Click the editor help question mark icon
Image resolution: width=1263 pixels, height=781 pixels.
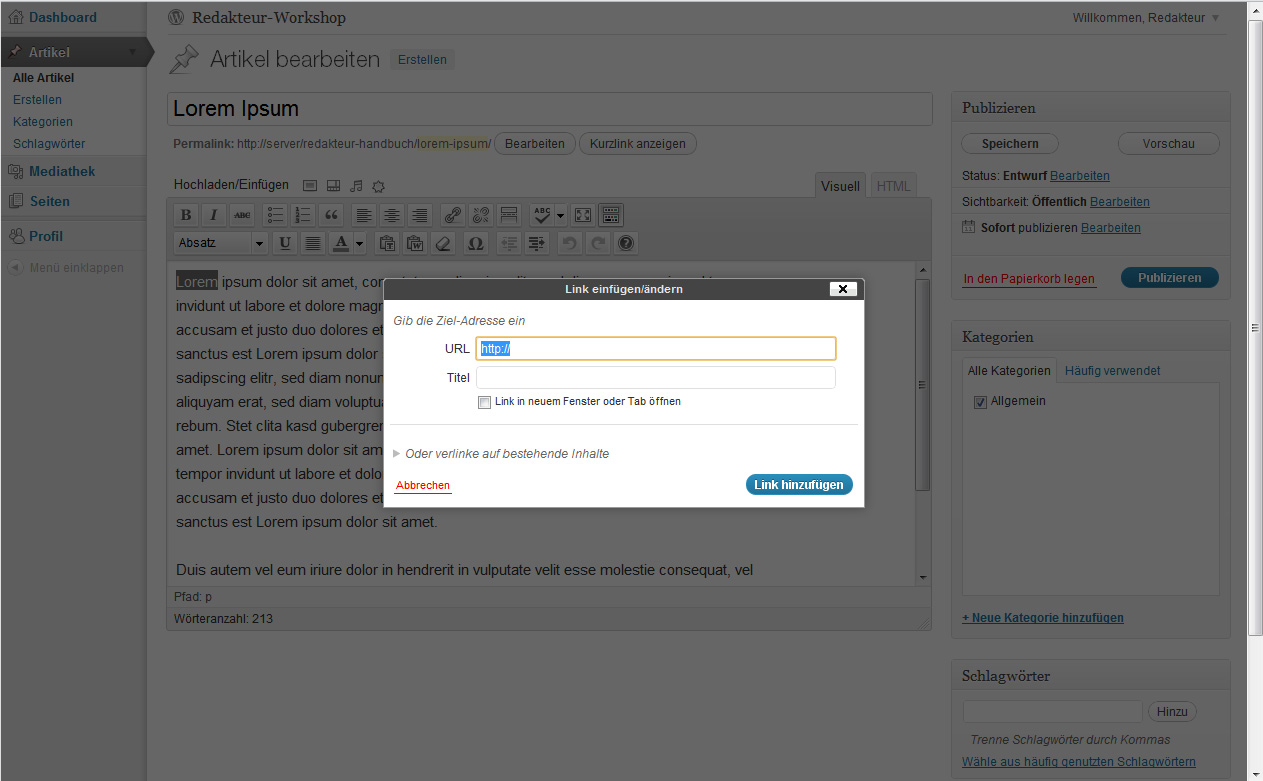[626, 243]
